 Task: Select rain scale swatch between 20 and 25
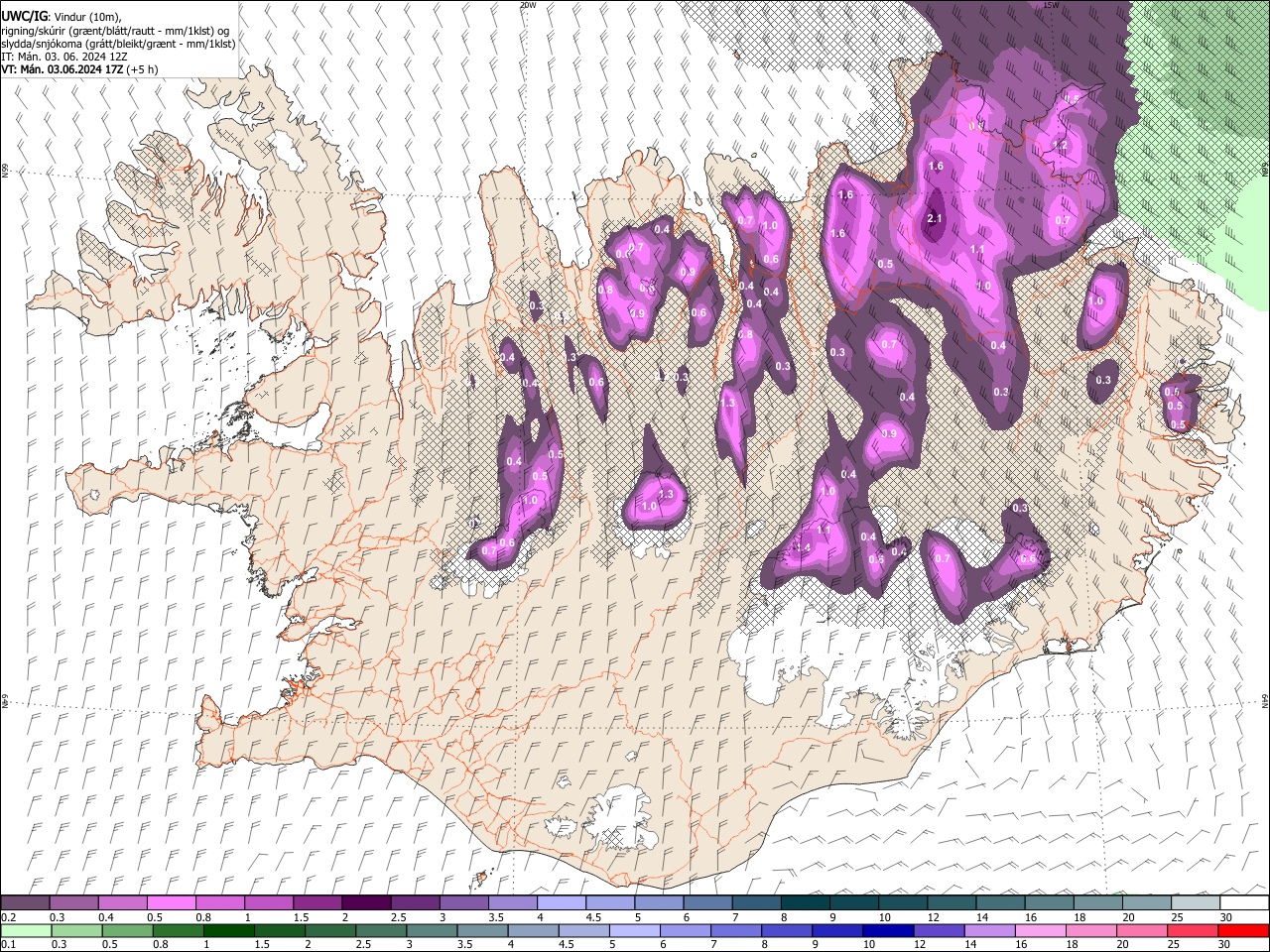[x=1143, y=930]
